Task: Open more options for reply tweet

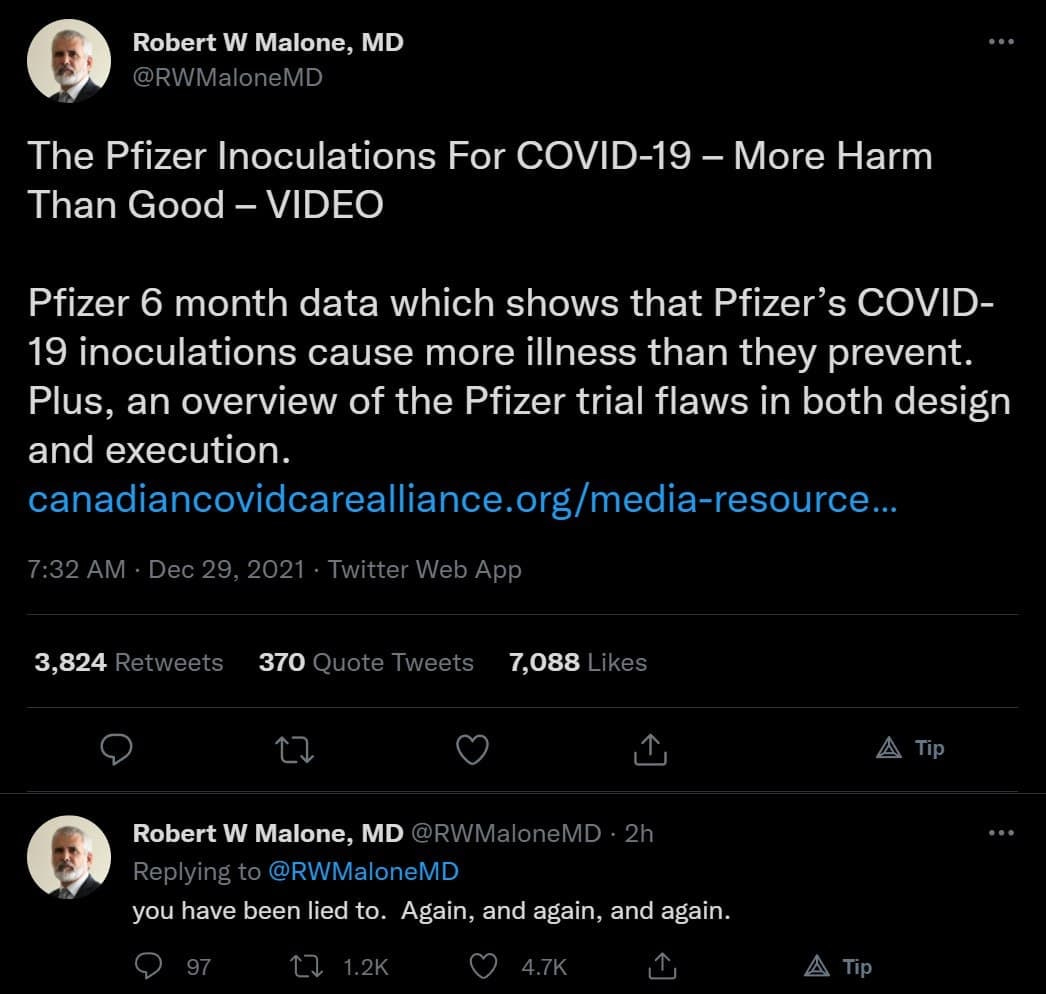Action: coord(1000,832)
